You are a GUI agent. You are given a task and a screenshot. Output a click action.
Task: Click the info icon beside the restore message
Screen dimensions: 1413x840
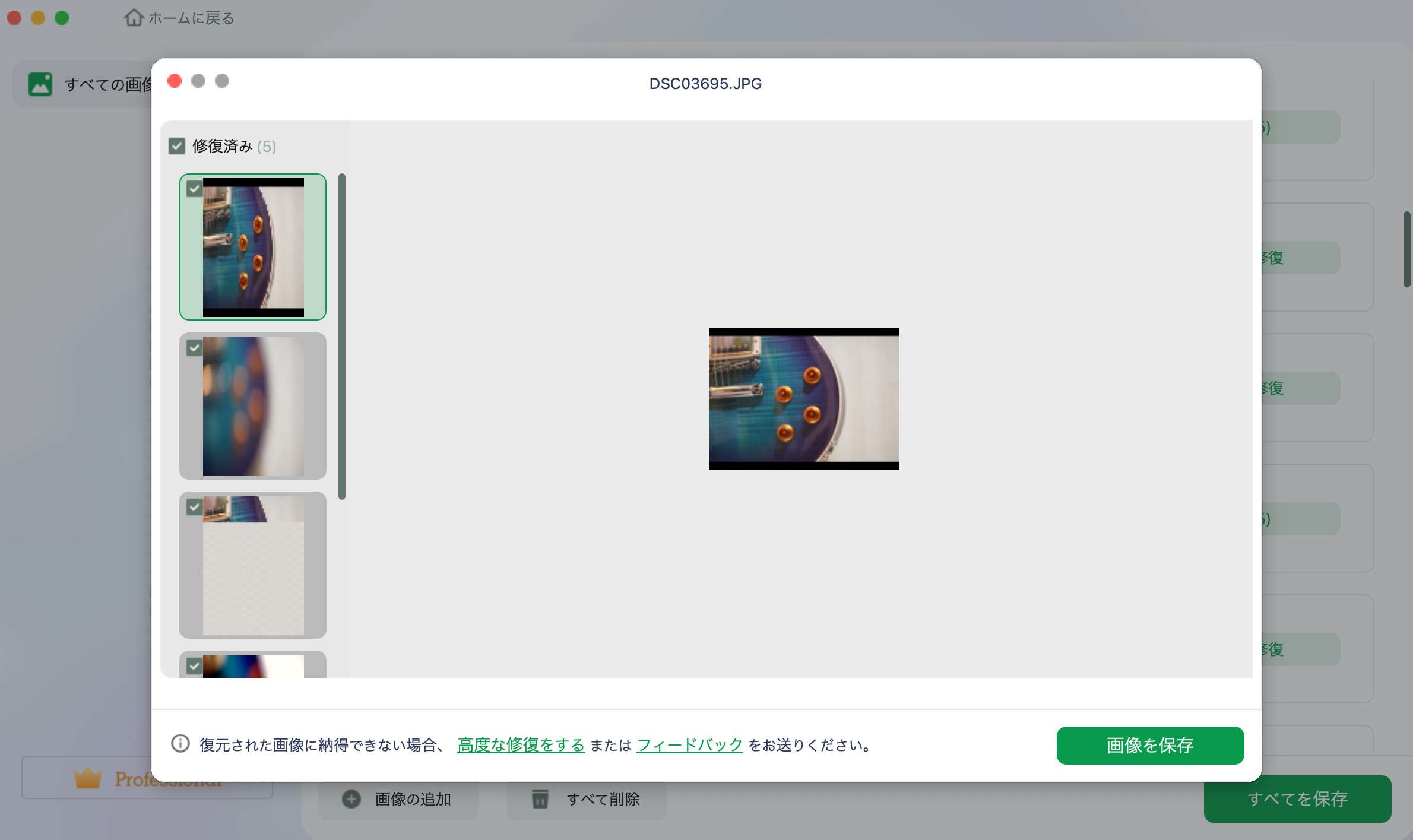180,744
